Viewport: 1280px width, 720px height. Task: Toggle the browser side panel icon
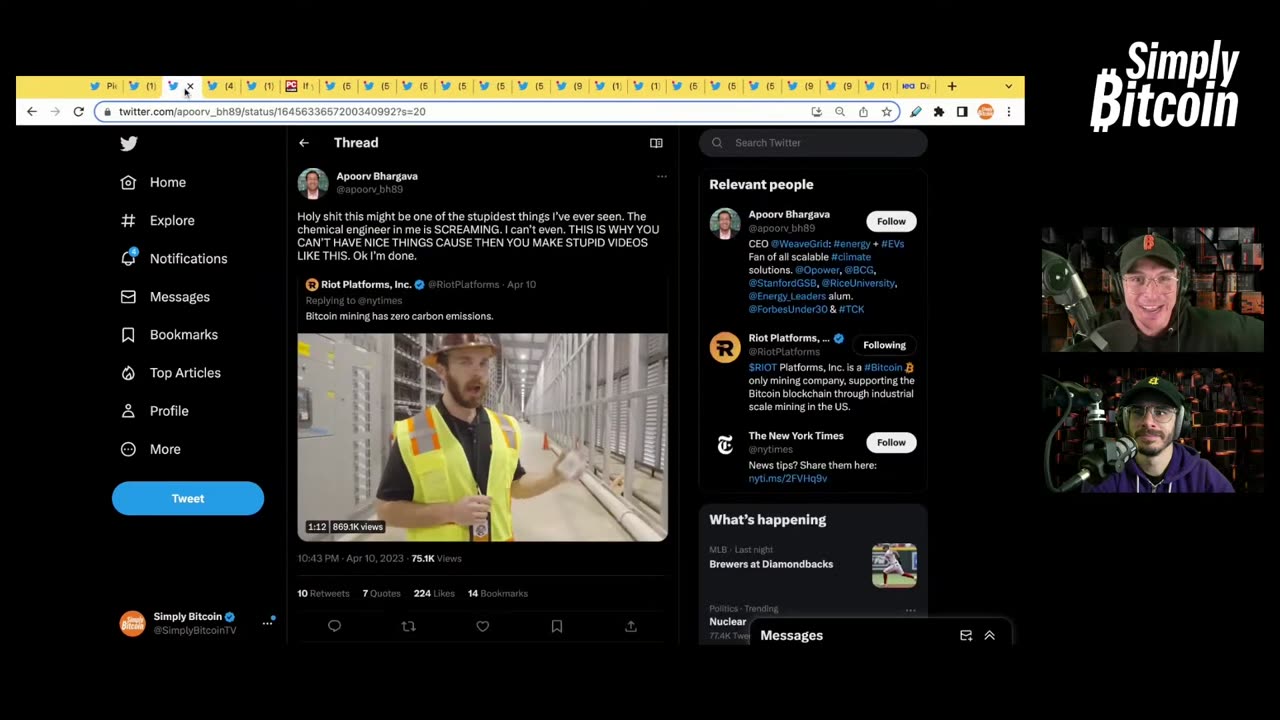tap(962, 112)
